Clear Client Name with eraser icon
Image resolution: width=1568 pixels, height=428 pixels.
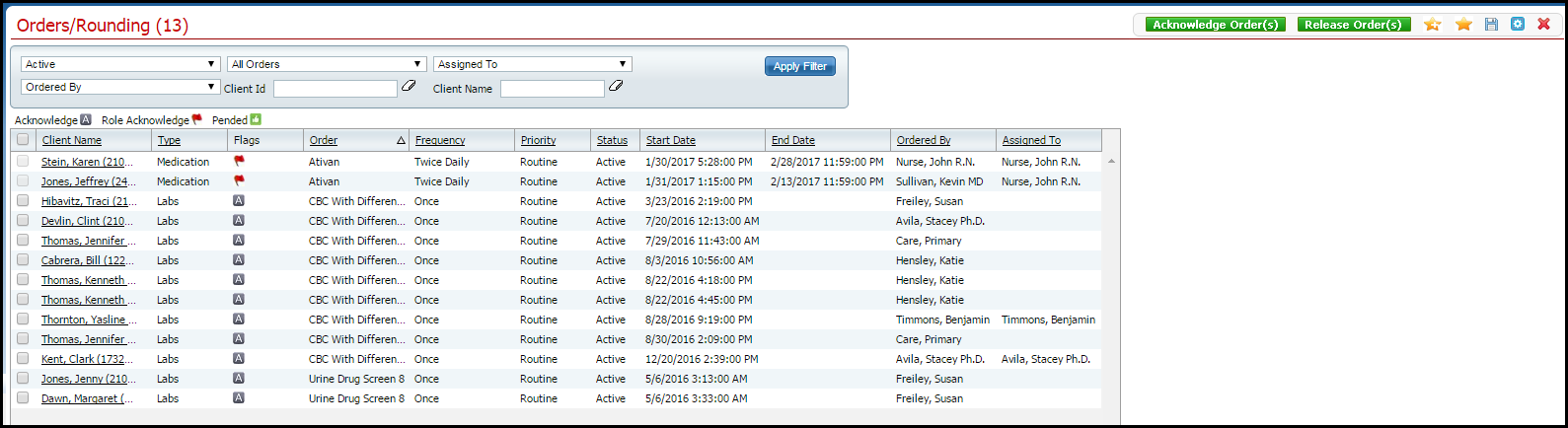(616, 87)
